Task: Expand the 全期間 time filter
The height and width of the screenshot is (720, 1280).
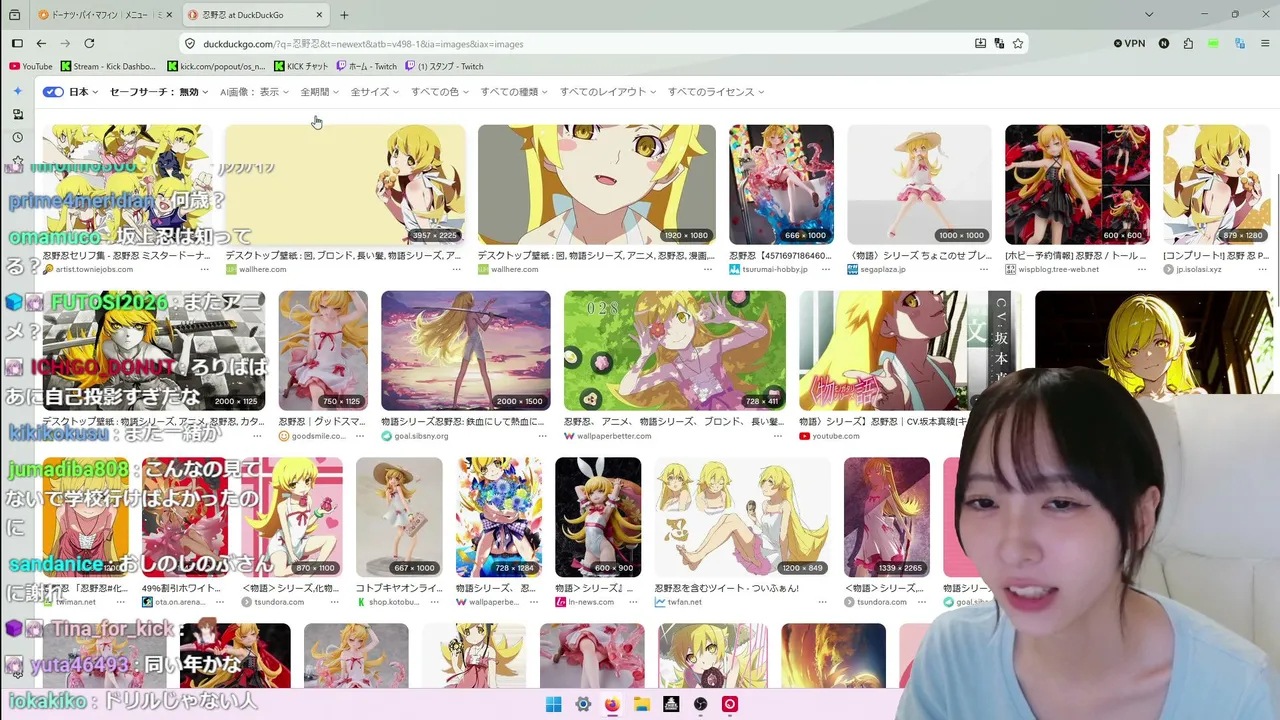Action: pyautogui.click(x=320, y=92)
